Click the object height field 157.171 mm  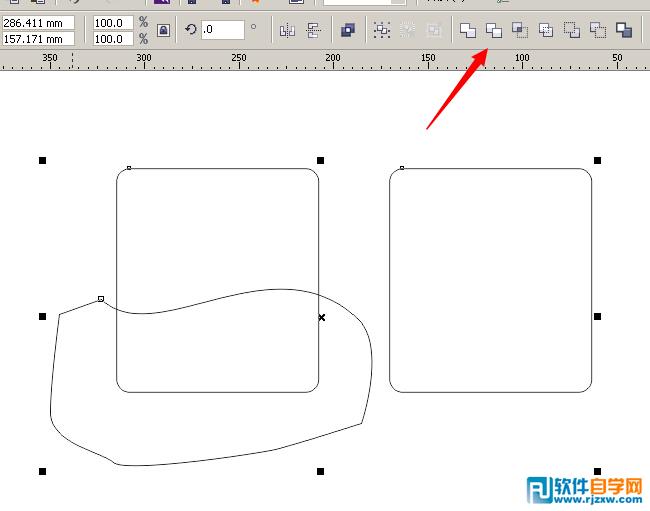click(38, 39)
